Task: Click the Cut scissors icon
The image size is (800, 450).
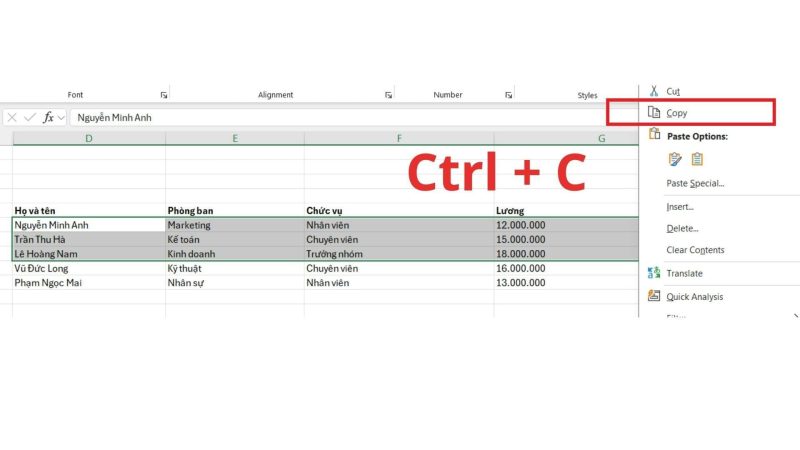Action: click(x=654, y=91)
